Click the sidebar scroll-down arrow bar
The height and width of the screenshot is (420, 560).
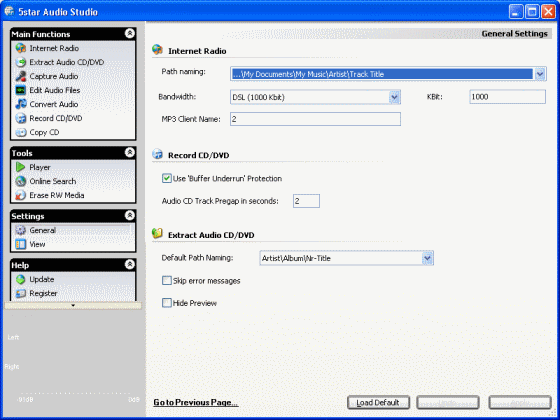(x=73, y=305)
